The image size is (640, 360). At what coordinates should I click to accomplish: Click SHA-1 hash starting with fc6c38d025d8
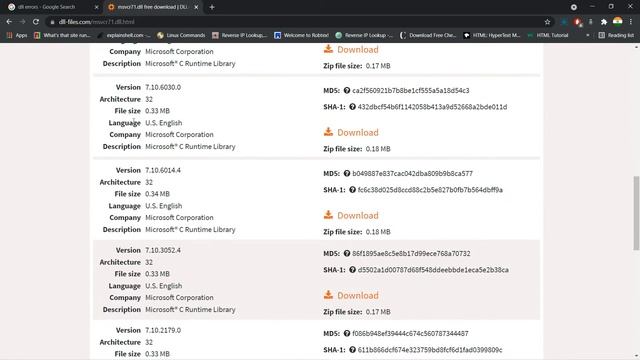[x=430, y=190]
